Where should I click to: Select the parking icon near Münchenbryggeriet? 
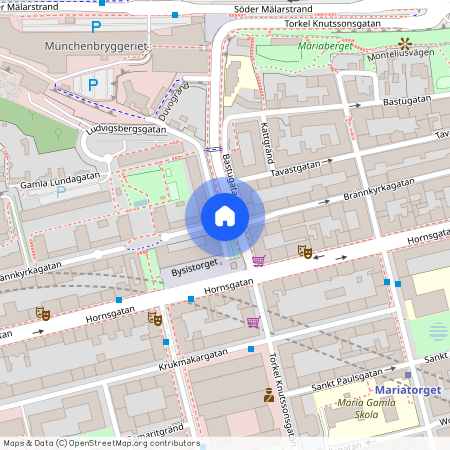pyautogui.click(x=96, y=27)
